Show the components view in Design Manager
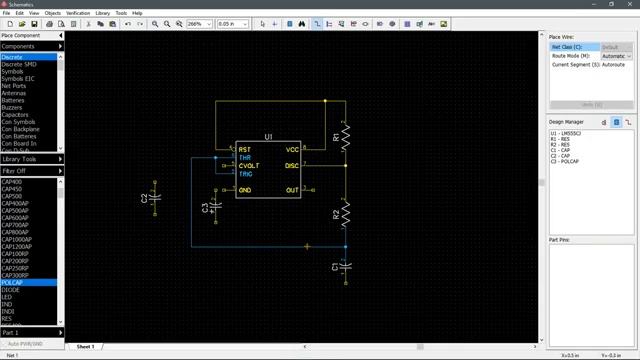640x360 pixels. pyautogui.click(x=616, y=122)
